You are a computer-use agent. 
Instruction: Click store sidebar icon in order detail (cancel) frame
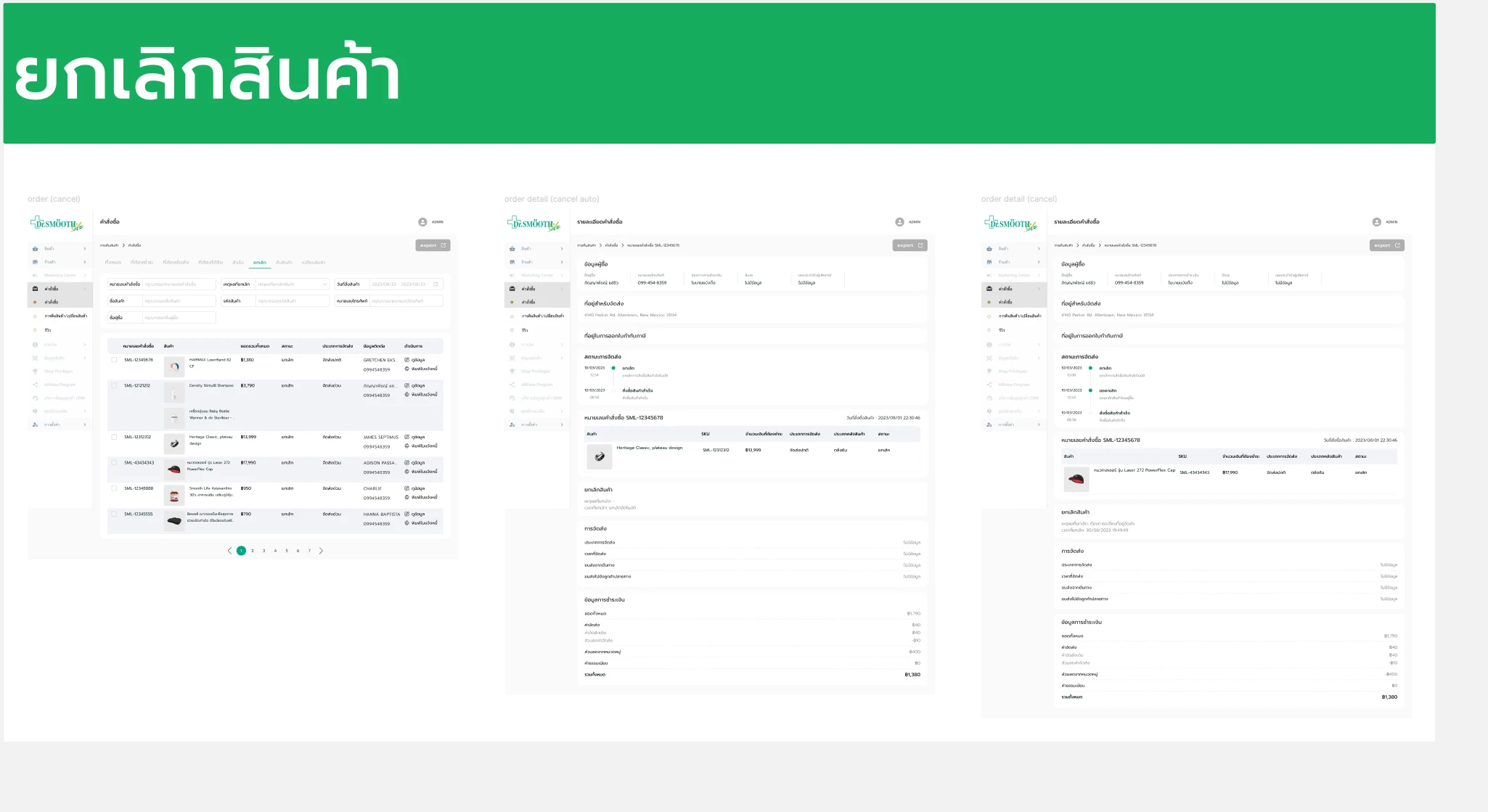click(x=989, y=262)
